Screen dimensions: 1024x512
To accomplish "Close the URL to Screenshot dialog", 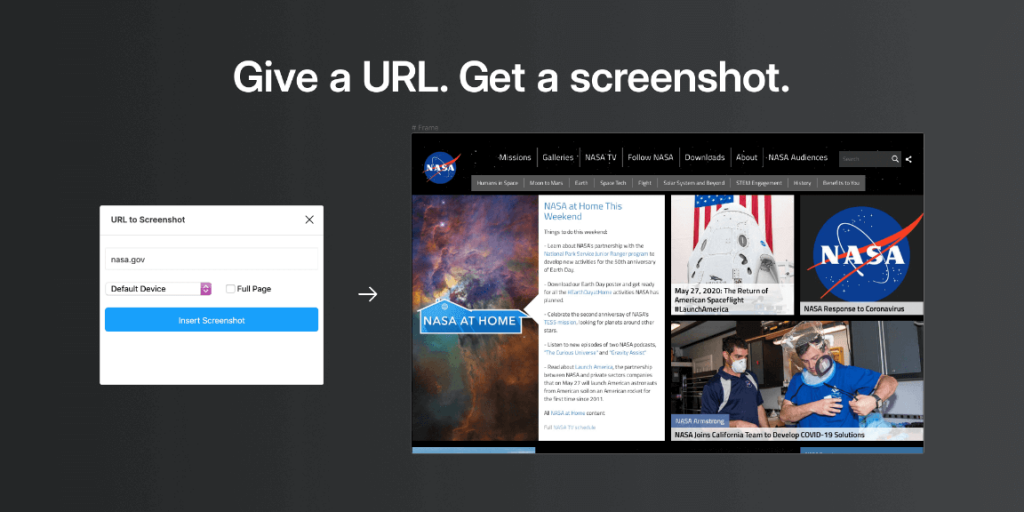I will pos(309,219).
